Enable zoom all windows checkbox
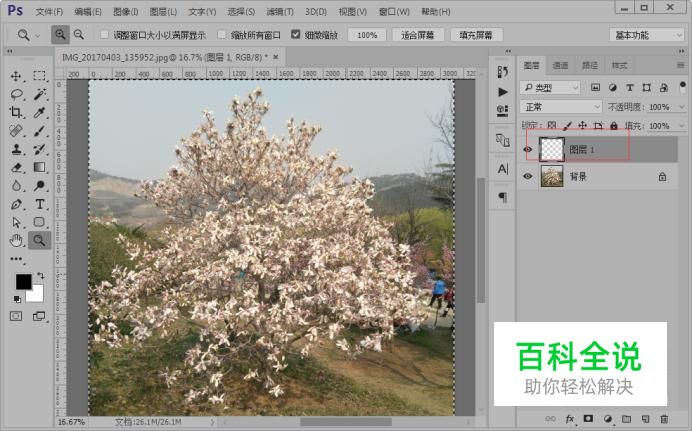The width and height of the screenshot is (692, 431). point(222,34)
